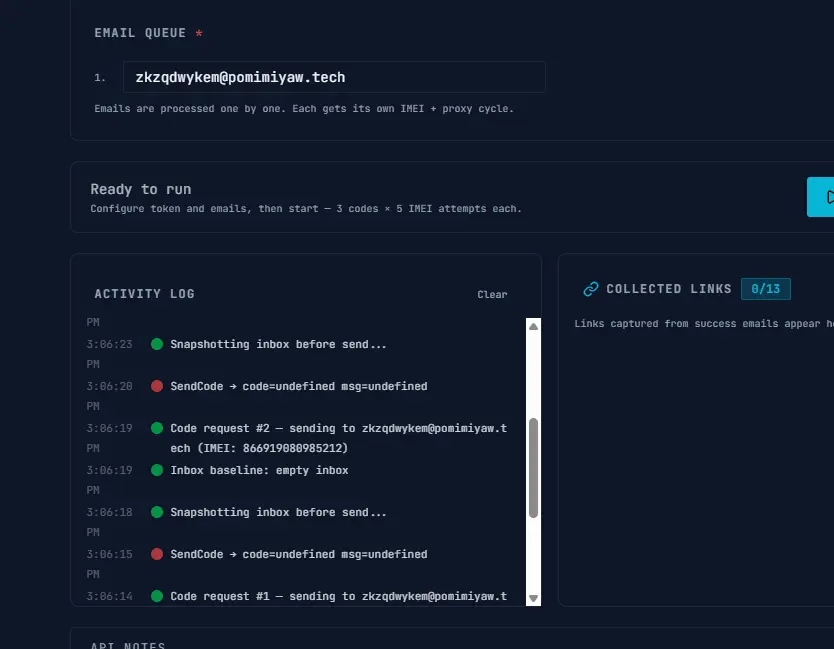The height and width of the screenshot is (649, 834).
Task: Click the cyan start play button
Action: pyautogui.click(x=821, y=197)
